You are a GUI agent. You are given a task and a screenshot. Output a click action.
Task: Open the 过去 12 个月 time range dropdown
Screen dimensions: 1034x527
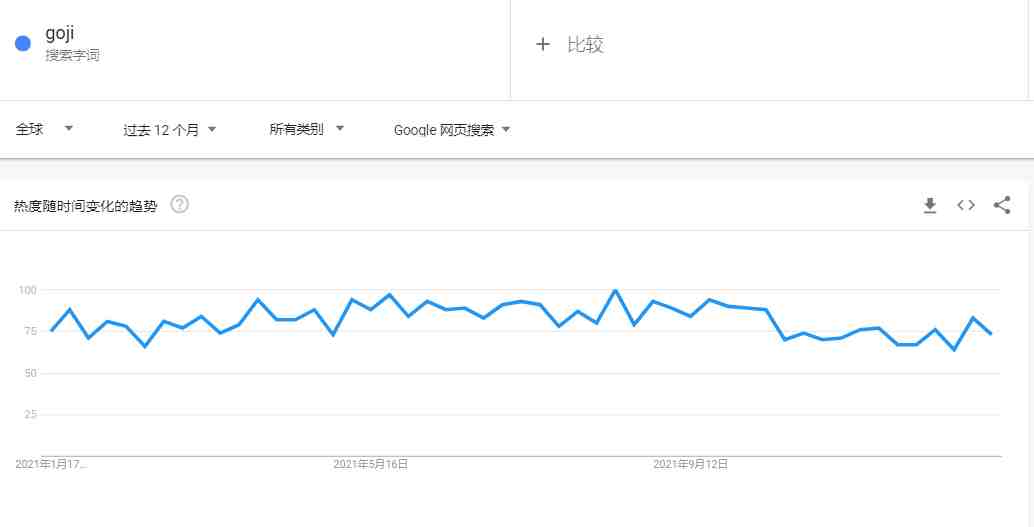[x=169, y=130]
